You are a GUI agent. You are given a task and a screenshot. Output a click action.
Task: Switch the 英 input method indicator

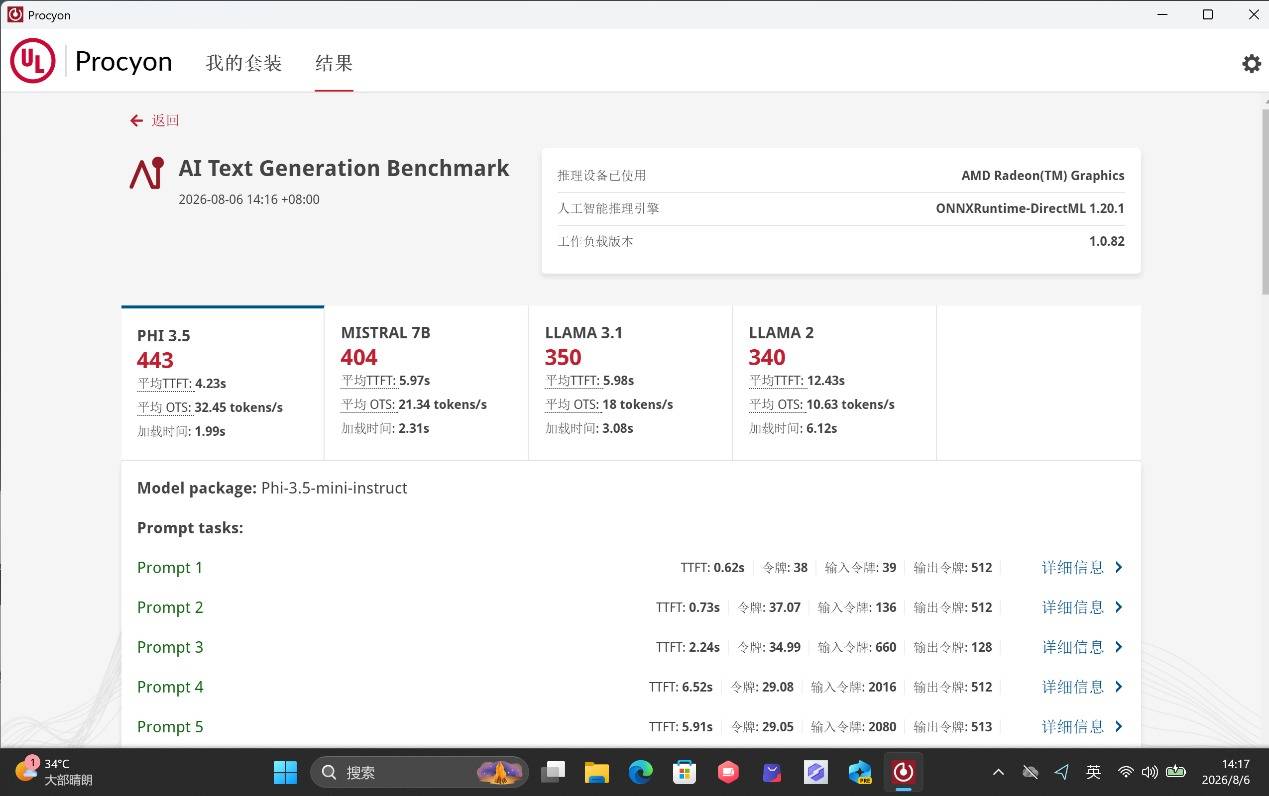(x=1094, y=772)
